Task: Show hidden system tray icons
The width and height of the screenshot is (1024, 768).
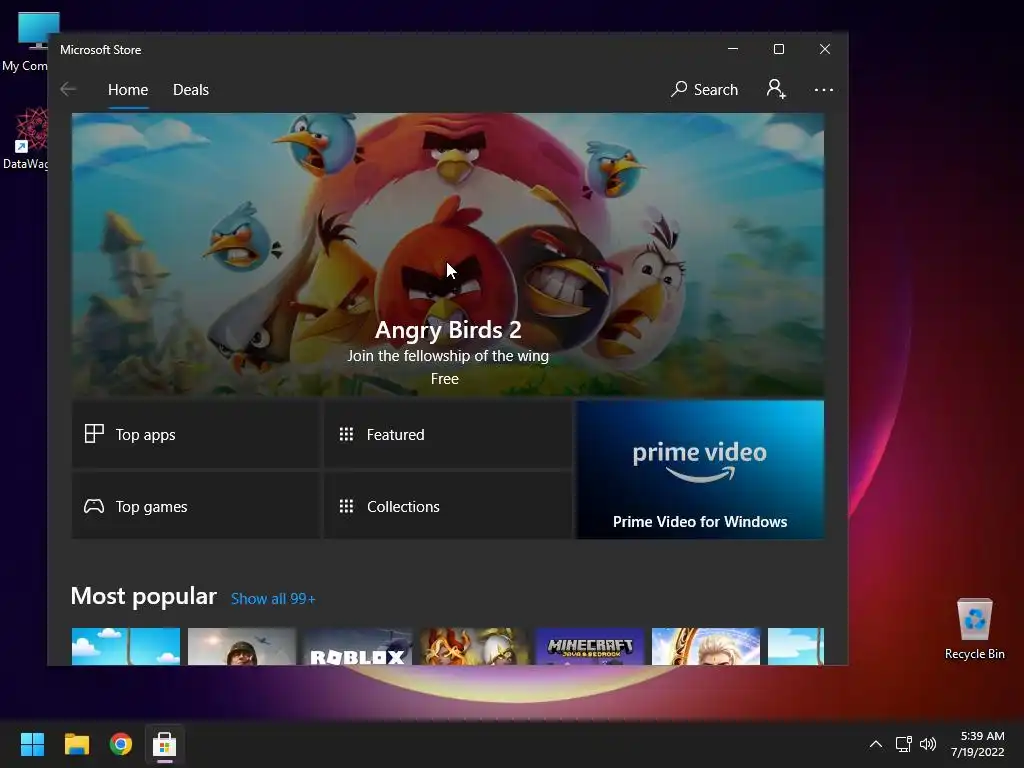Action: click(x=876, y=744)
